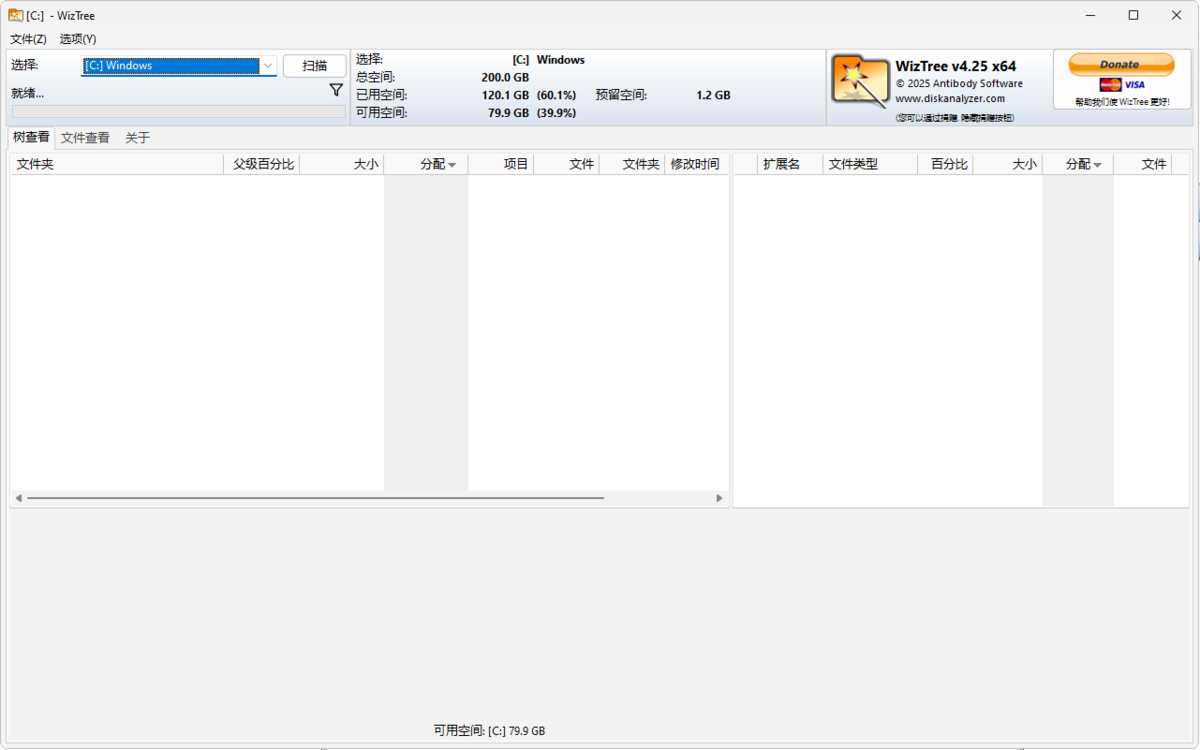The image size is (1200, 750).
Task: Click the 修改时间 column header
Action: [x=695, y=164]
